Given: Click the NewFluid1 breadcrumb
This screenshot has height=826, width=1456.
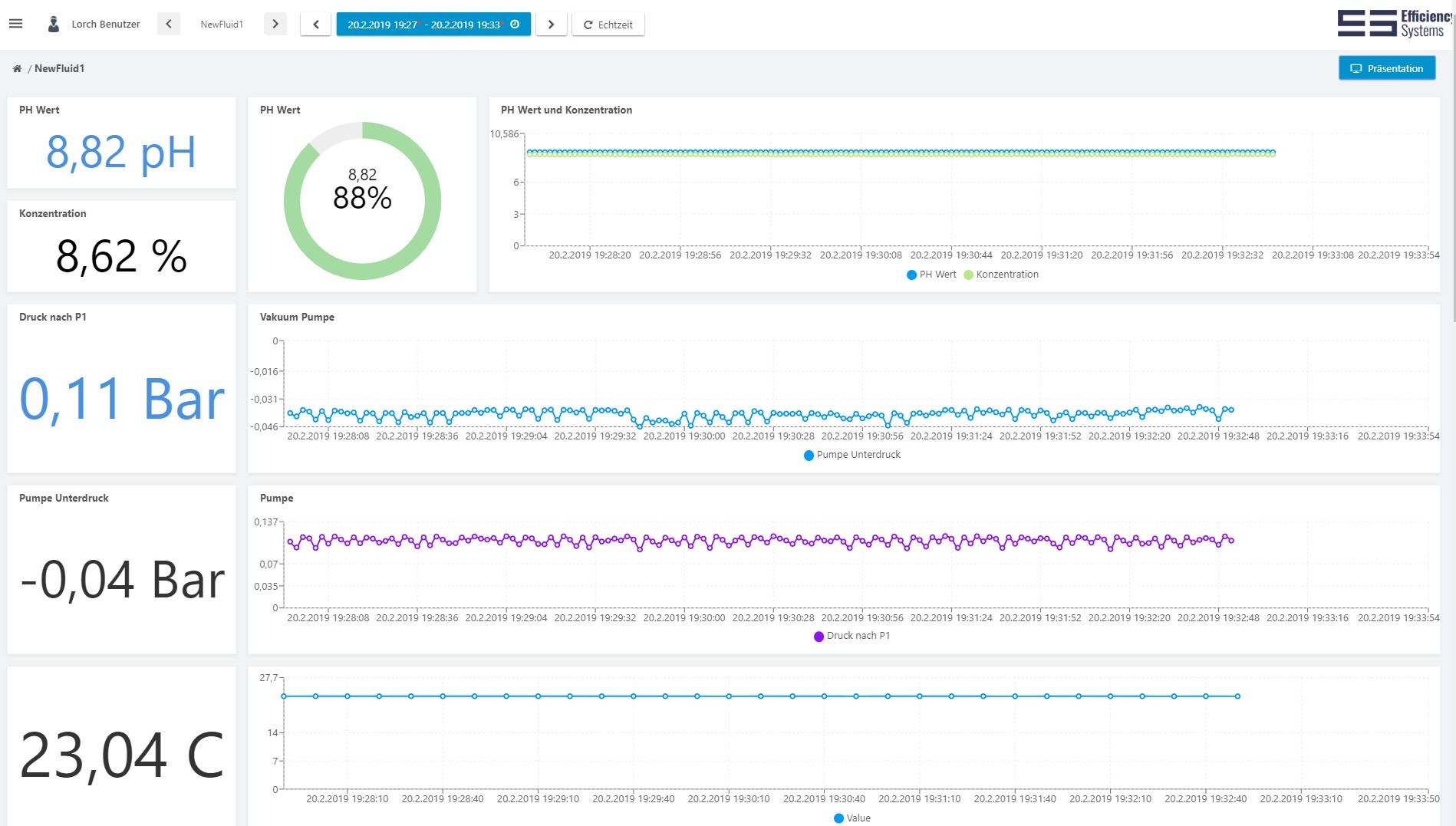Looking at the screenshot, I should point(59,68).
